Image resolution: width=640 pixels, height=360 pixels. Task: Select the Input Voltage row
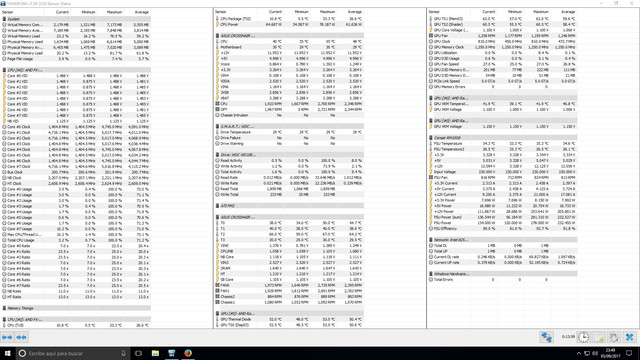502,172
